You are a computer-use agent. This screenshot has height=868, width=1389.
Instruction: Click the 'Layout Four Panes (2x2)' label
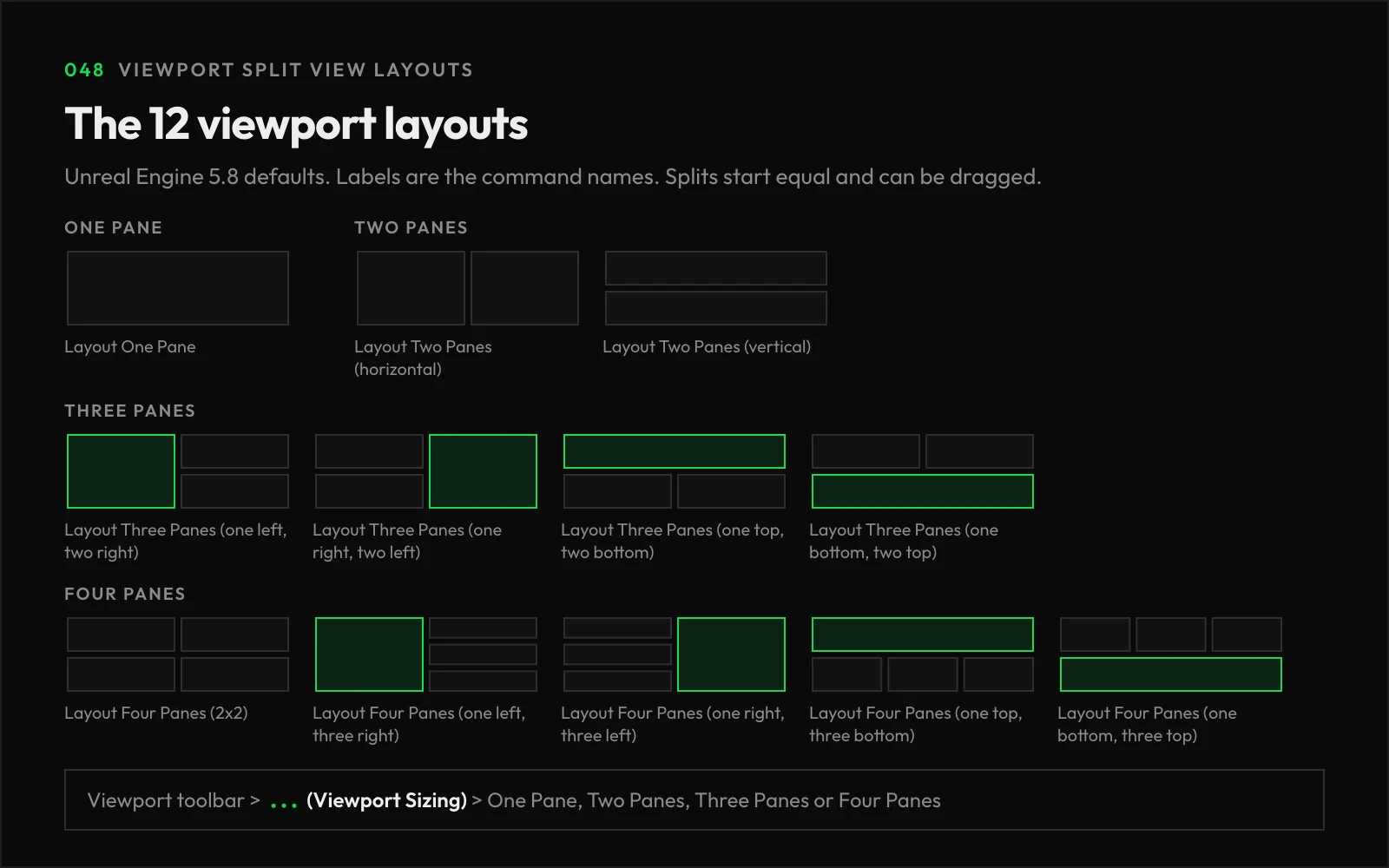click(x=156, y=713)
